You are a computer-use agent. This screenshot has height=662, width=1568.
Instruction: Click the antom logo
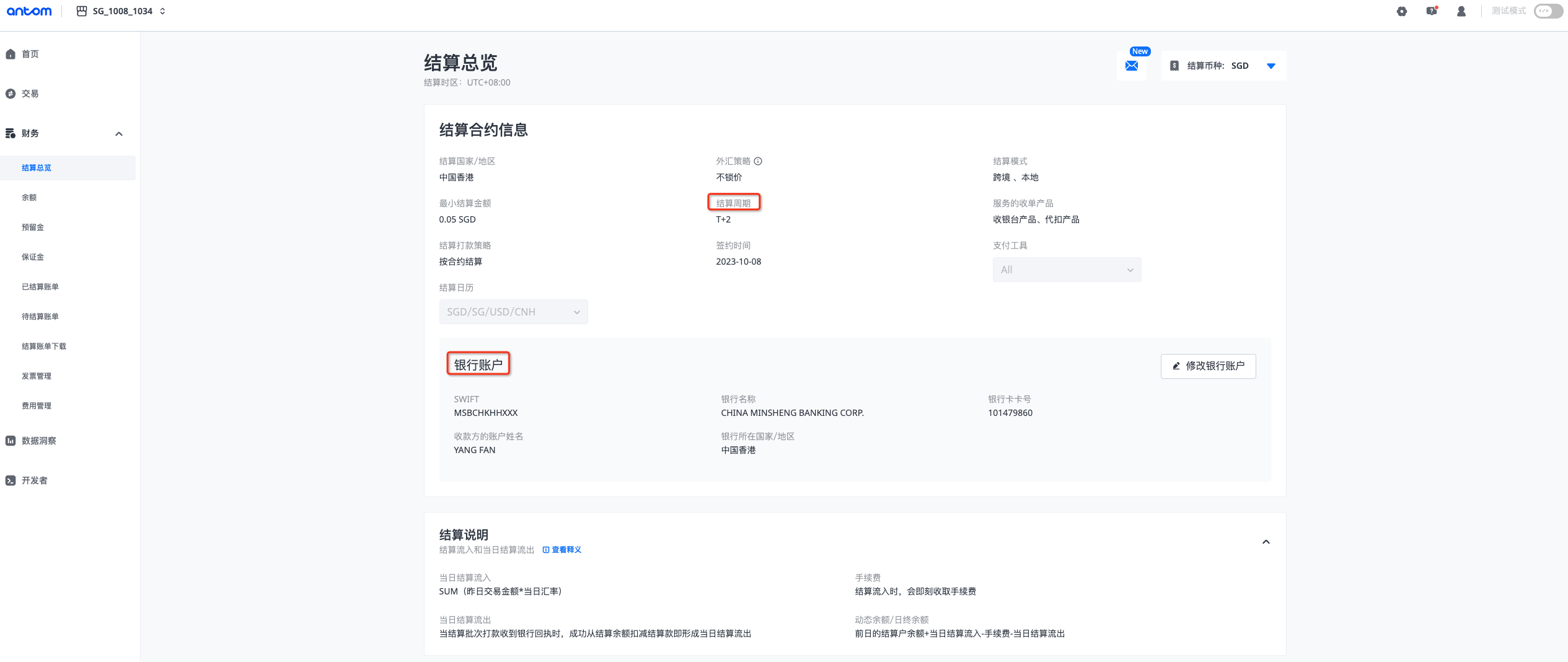point(29,11)
